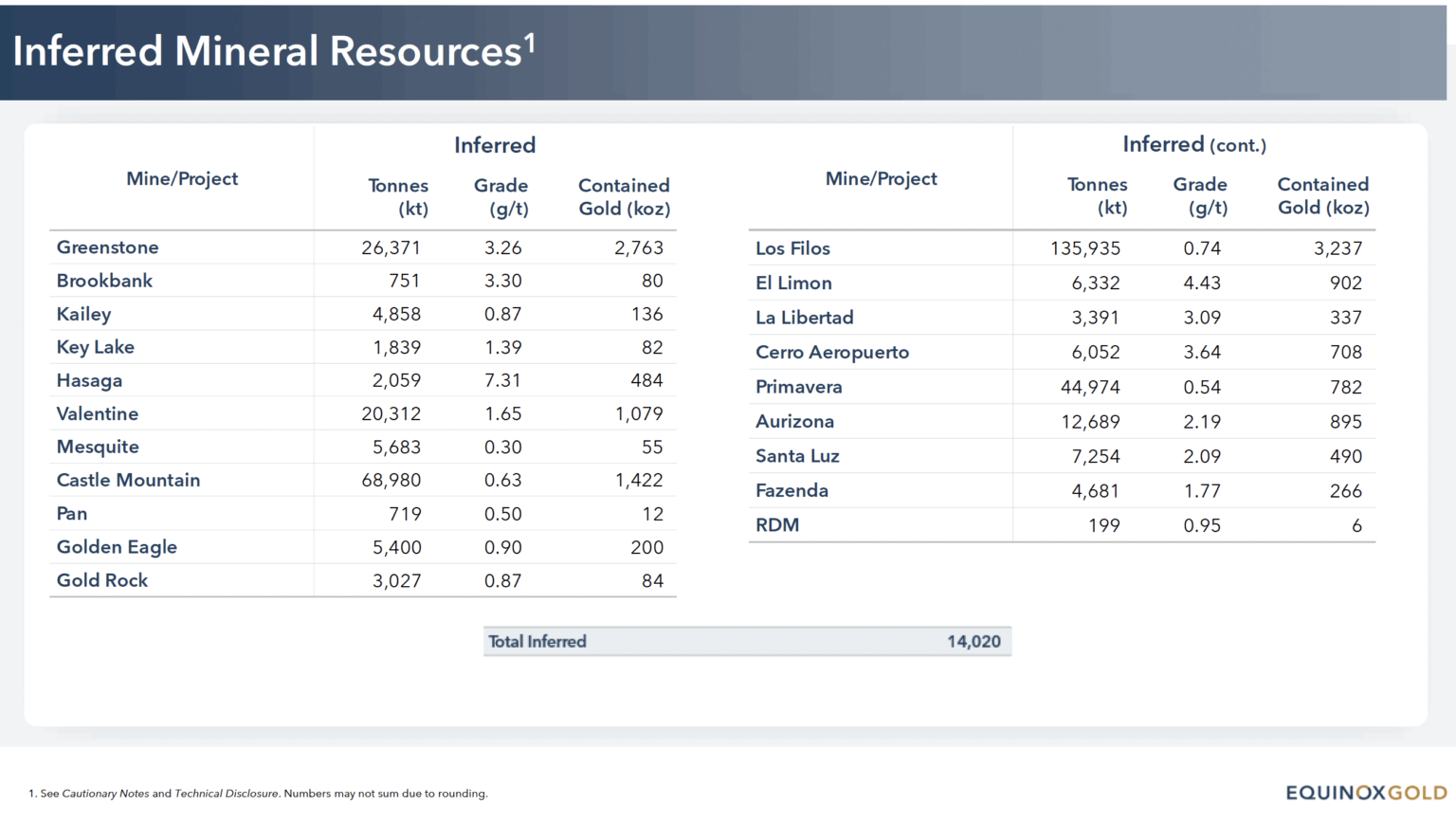Click Primavera's tonnes value 44,974
Screen dimensions: 1456x823
1089,387
